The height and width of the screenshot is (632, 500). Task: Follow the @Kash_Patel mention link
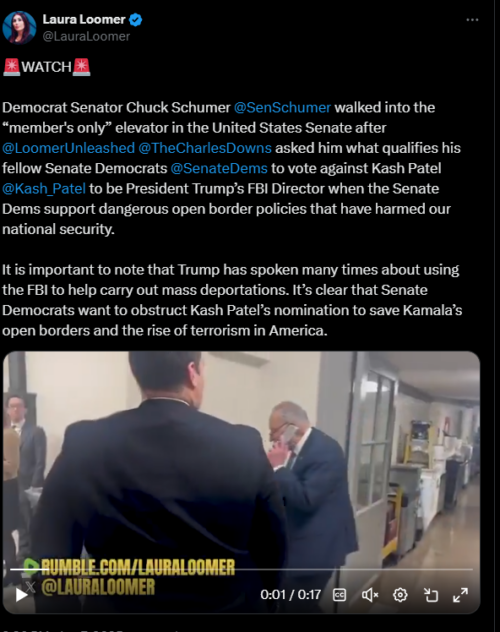click(x=44, y=189)
